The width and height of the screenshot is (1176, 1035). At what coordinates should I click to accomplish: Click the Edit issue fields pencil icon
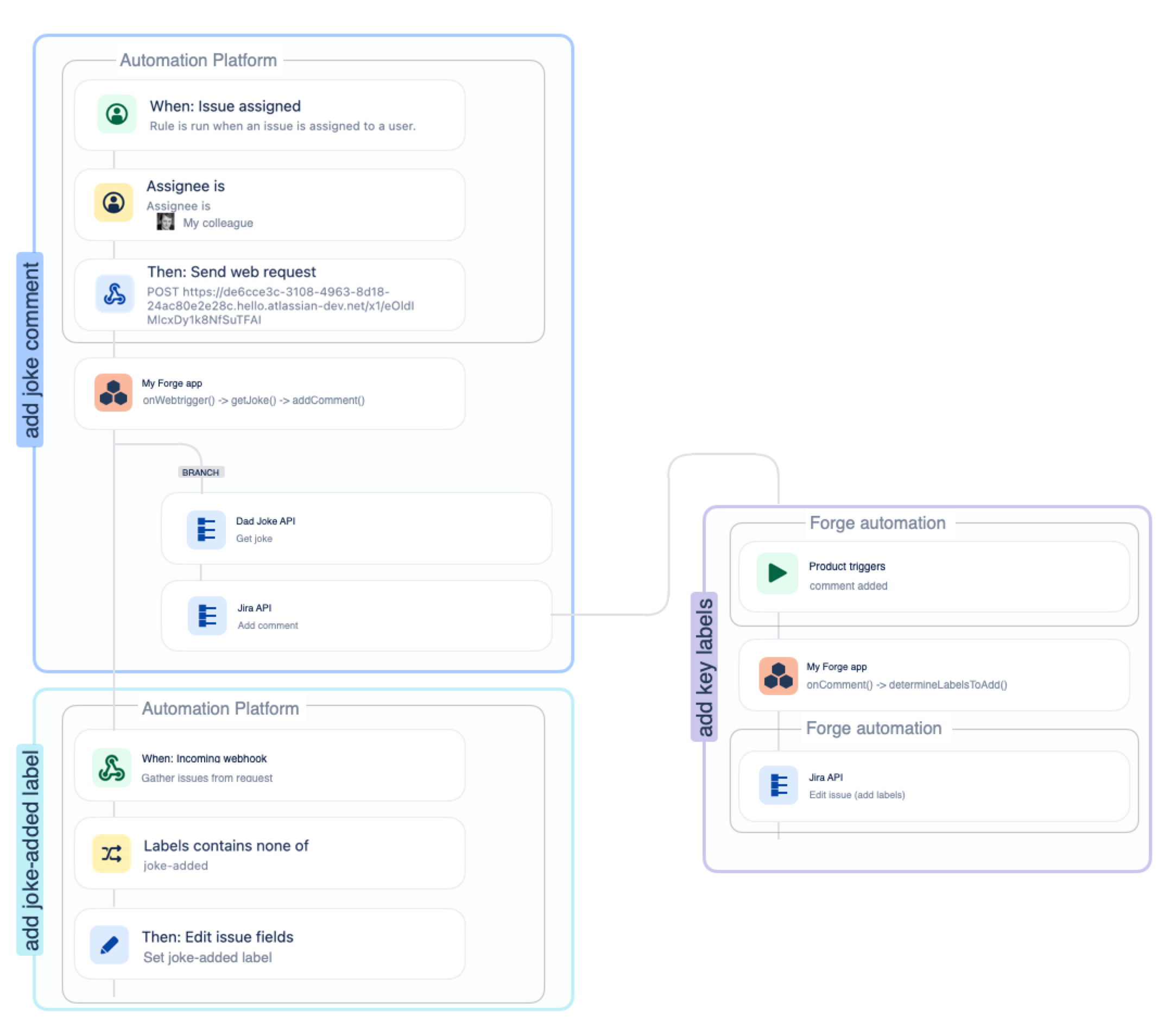point(109,944)
